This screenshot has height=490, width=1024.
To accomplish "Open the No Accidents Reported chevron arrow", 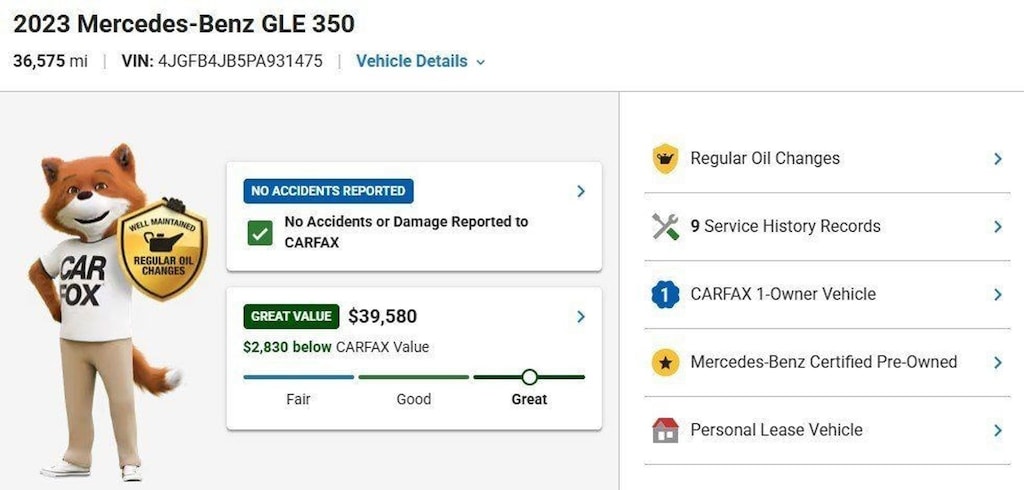I will 581,191.
